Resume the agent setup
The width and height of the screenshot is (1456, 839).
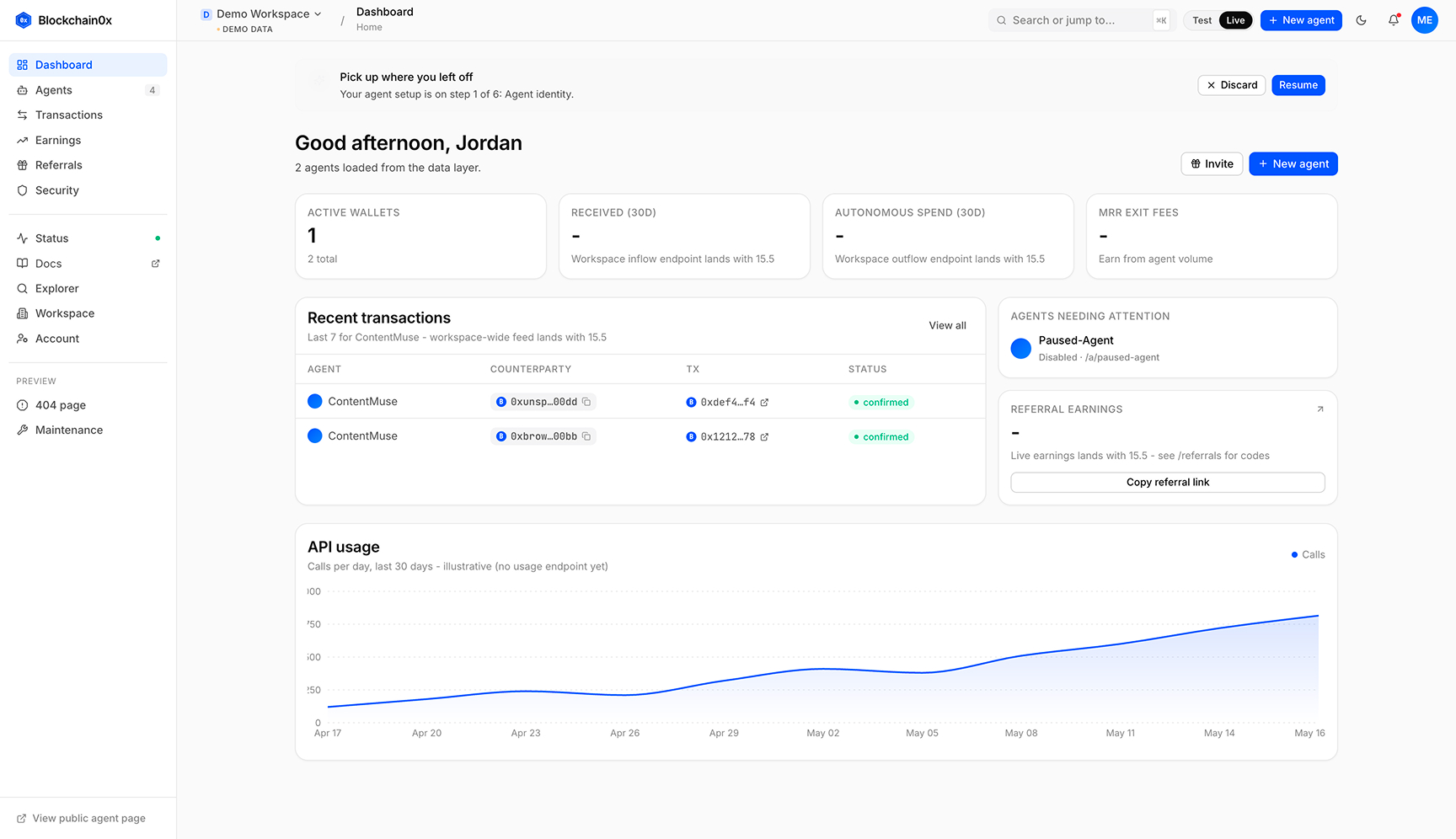pyautogui.click(x=1298, y=85)
